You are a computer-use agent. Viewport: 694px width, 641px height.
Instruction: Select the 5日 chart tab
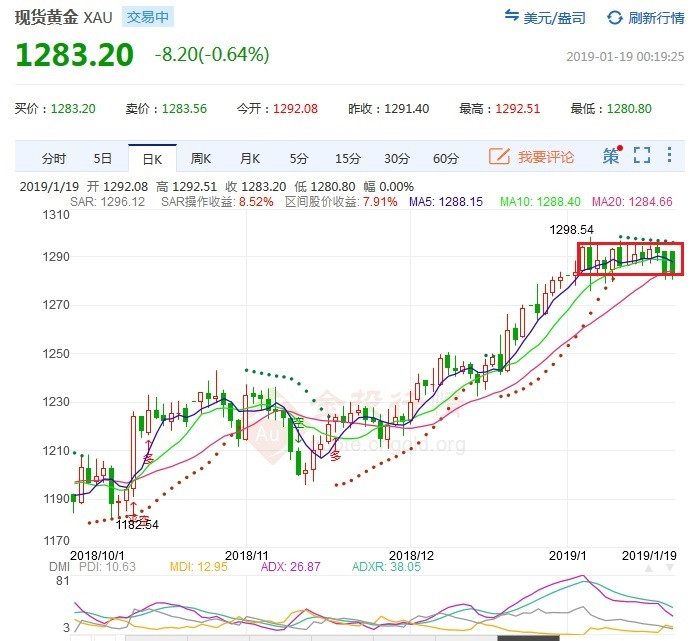point(103,158)
